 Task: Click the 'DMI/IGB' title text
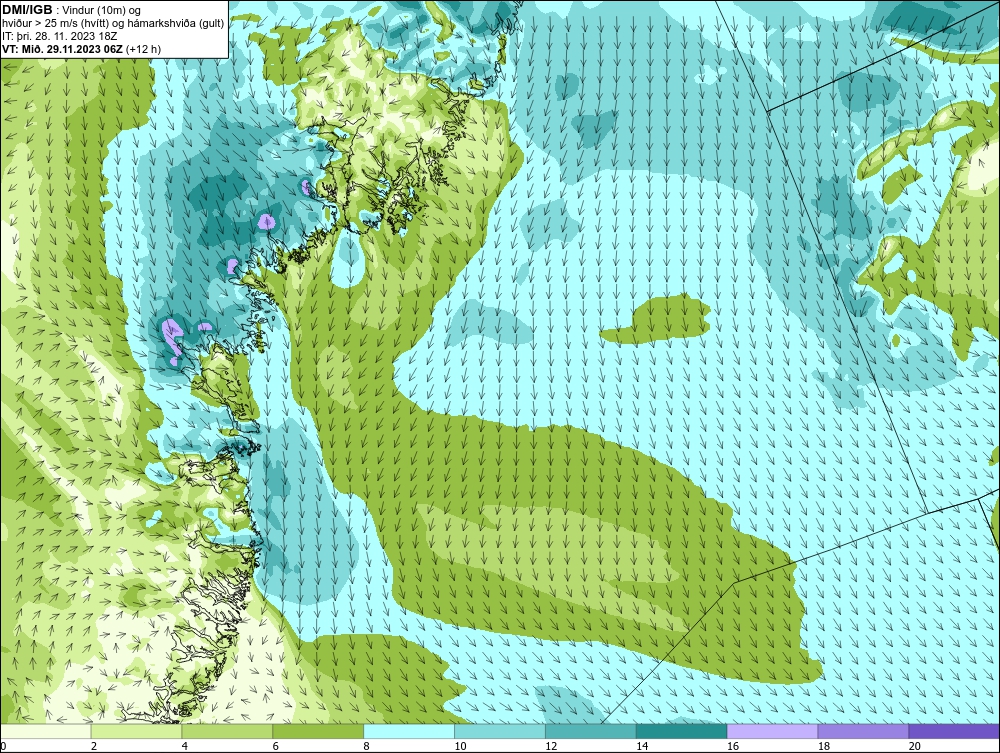pyautogui.click(x=27, y=10)
